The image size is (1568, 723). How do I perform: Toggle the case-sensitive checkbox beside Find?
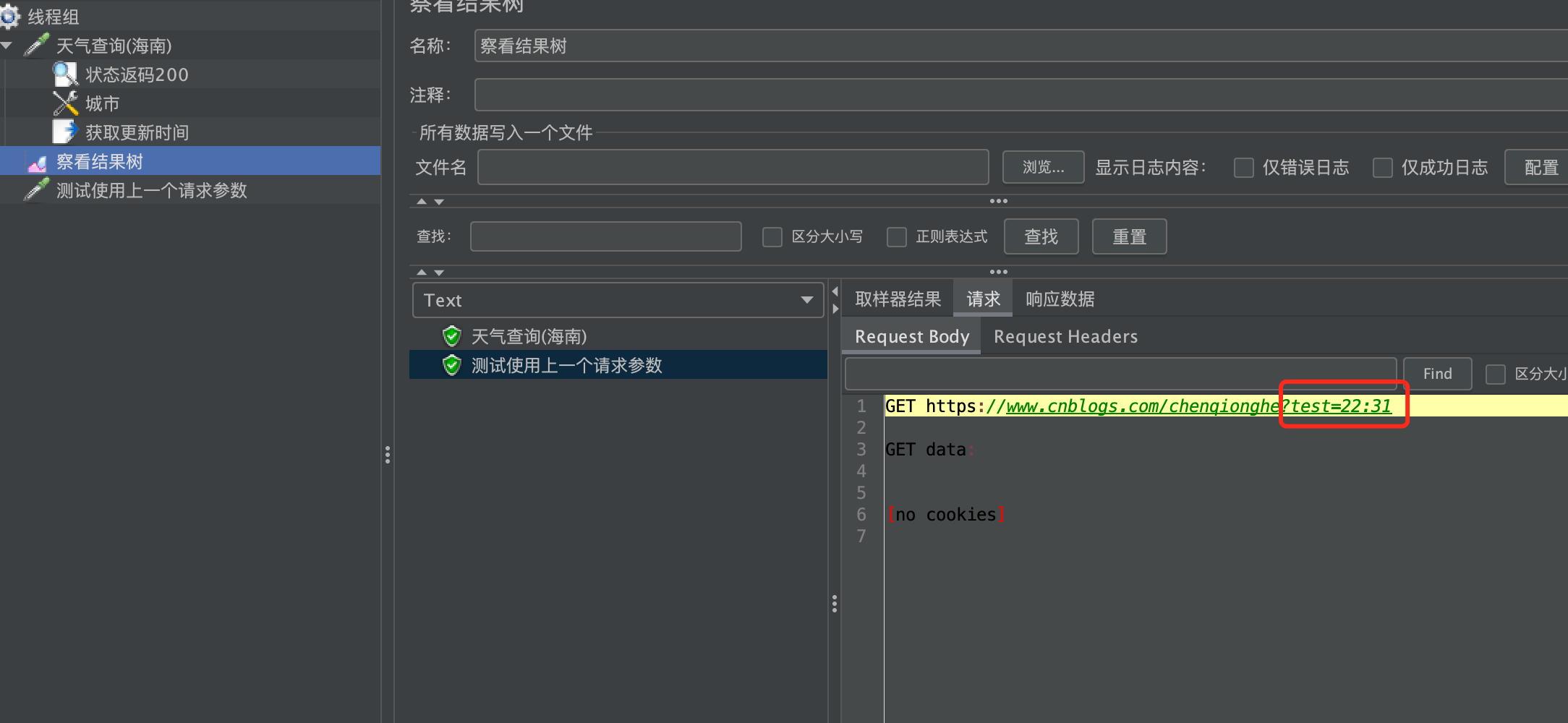pos(1496,375)
